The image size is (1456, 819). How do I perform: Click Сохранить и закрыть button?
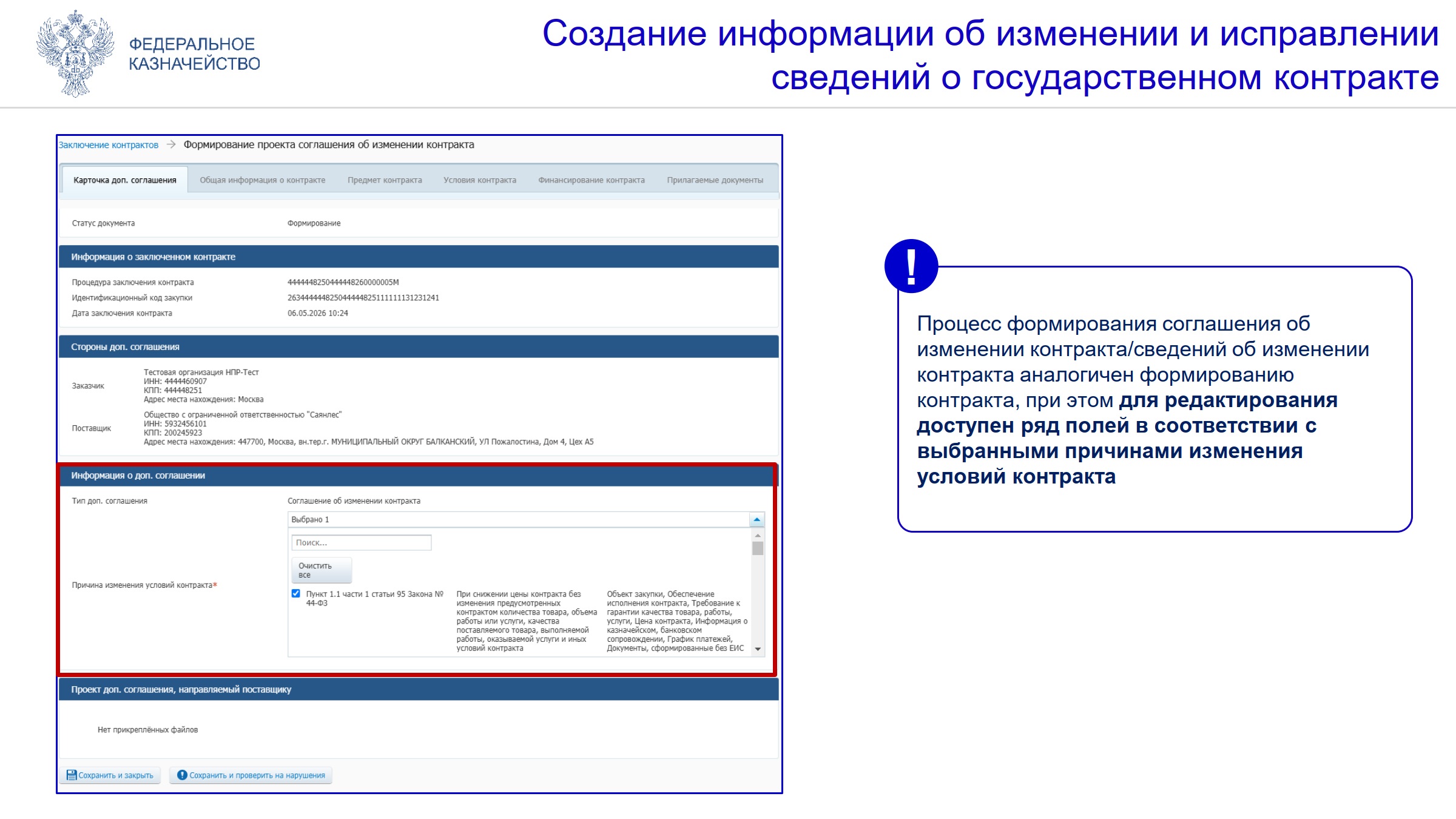[x=110, y=775]
